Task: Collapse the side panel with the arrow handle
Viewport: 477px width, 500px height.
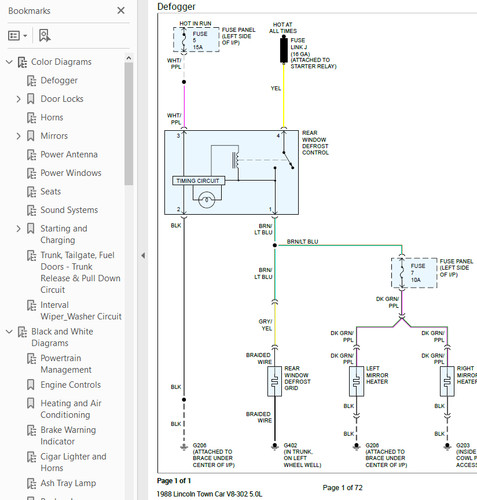Action: click(143, 256)
